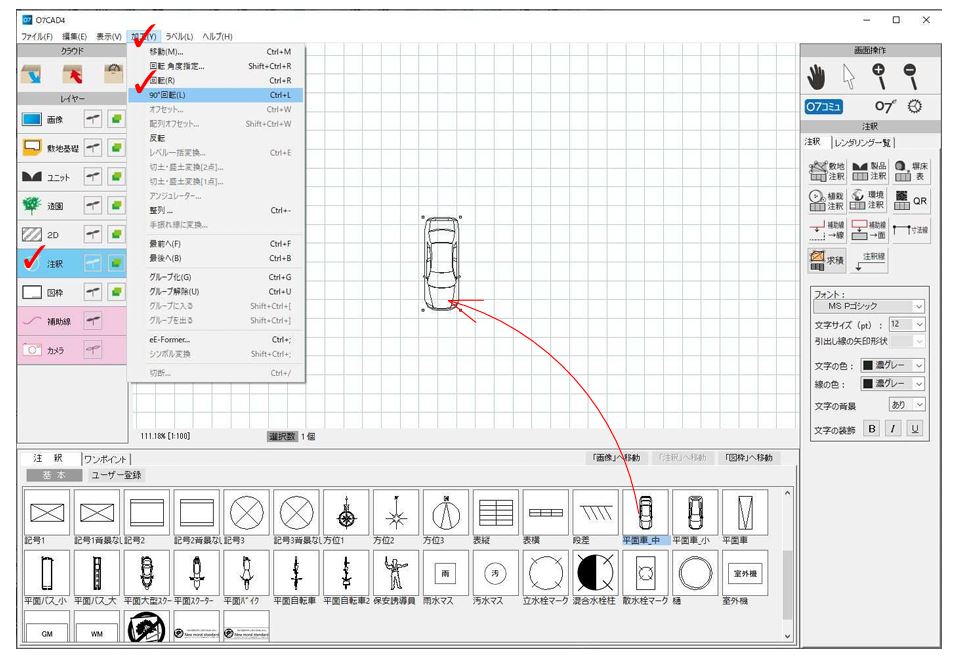Toggle italic text decoration I
The image size is (967, 660).
coord(893,429)
